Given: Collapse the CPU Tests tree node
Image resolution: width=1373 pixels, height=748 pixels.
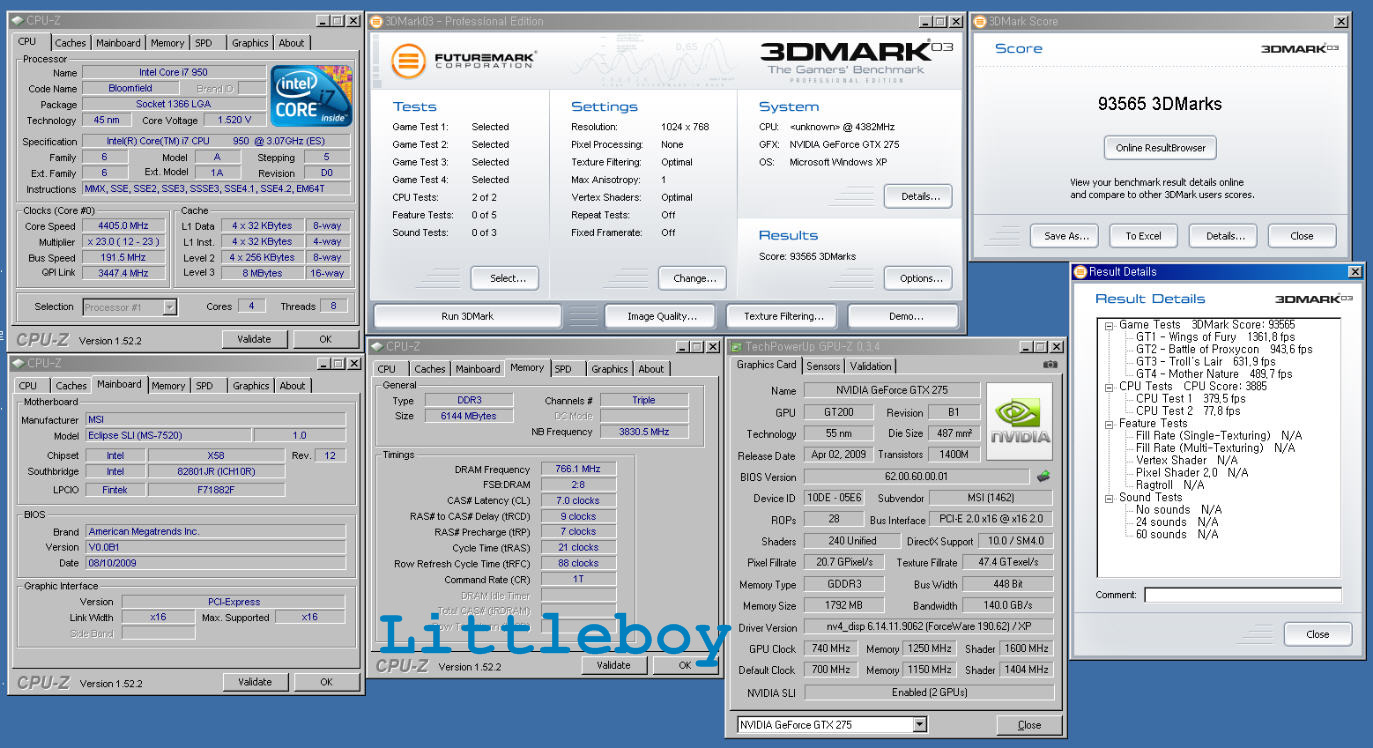Looking at the screenshot, I should pos(1109,386).
